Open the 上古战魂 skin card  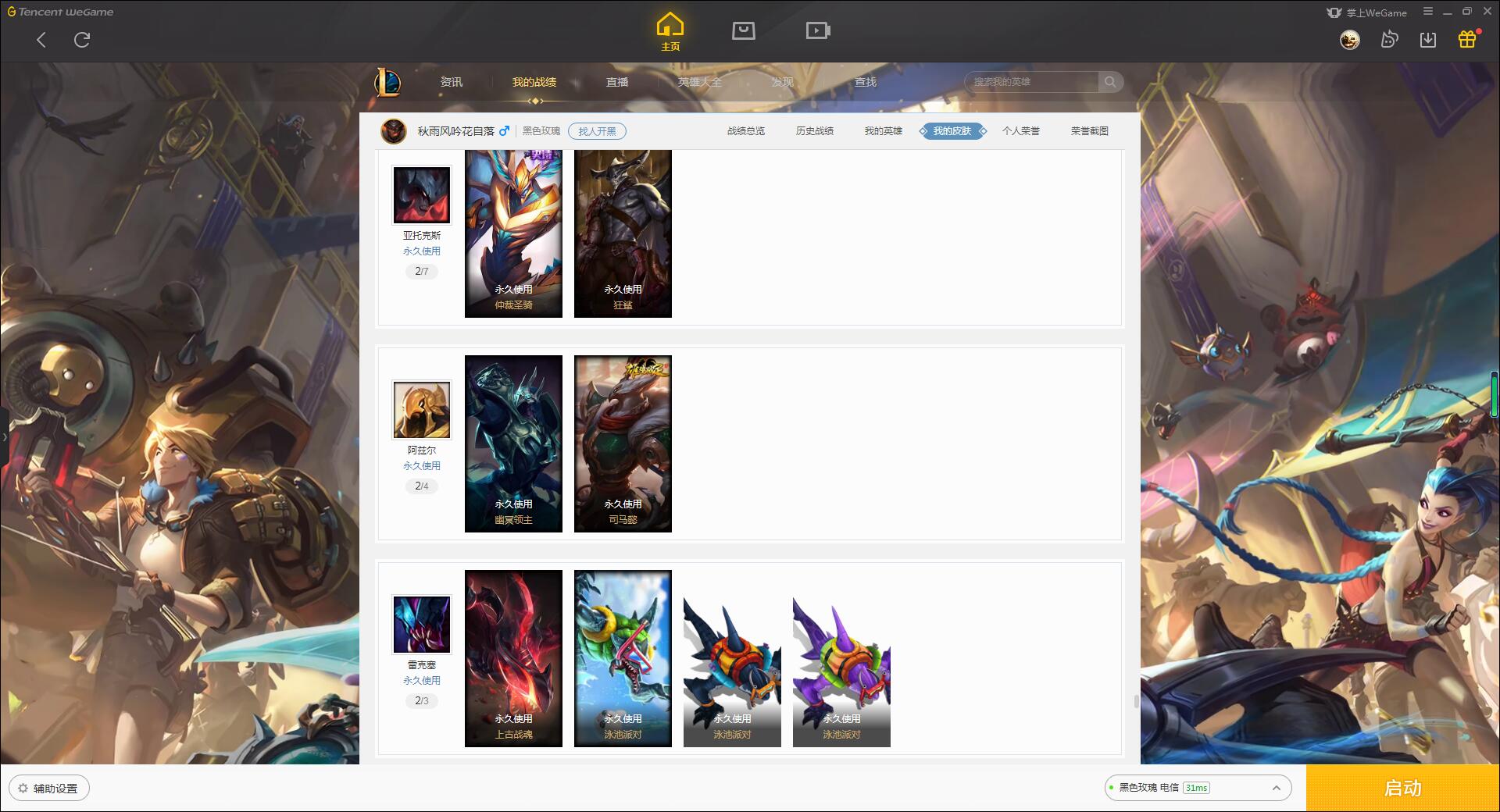tap(513, 658)
